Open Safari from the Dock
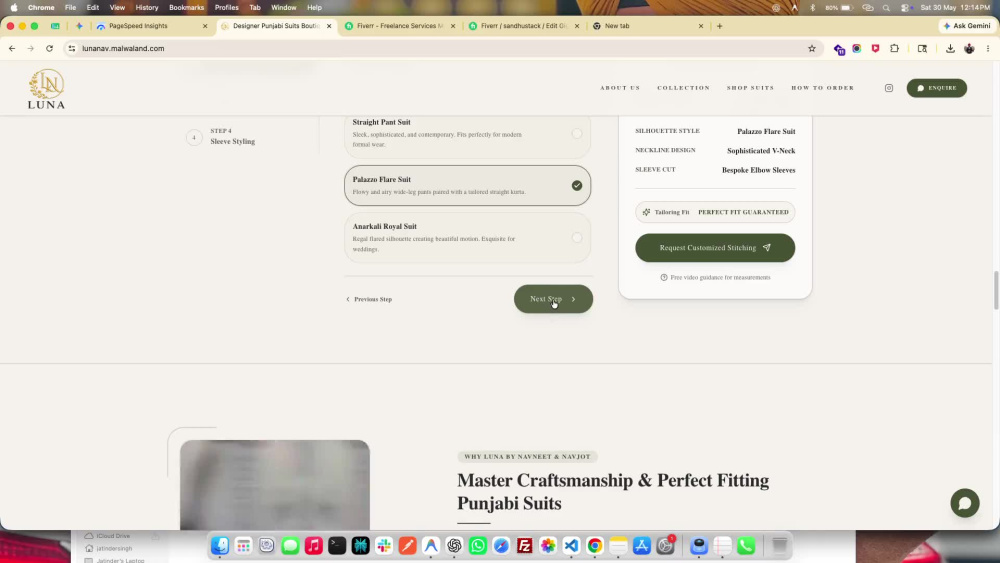The width and height of the screenshot is (1000, 563). 501,546
